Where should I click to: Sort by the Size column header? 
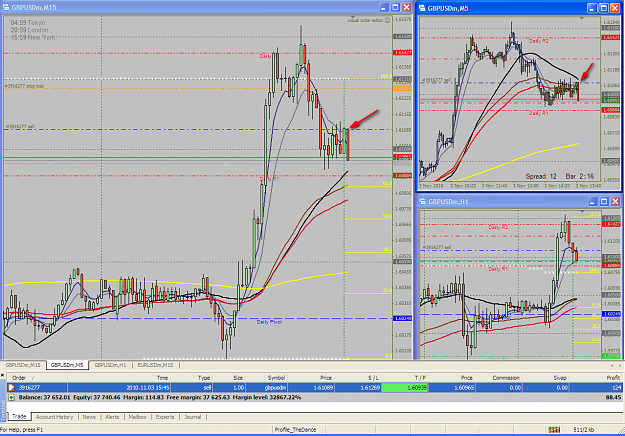point(229,378)
